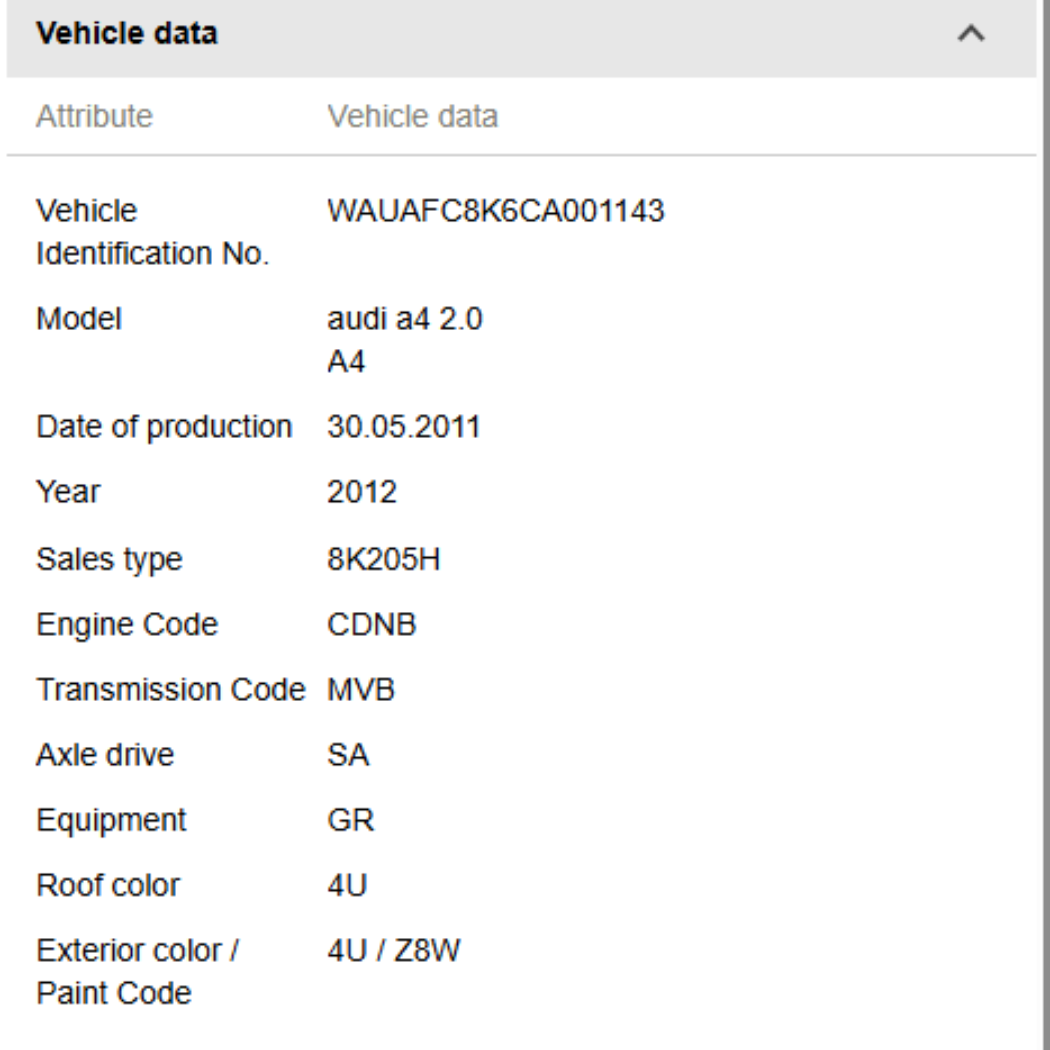Image resolution: width=1050 pixels, height=1050 pixels.
Task: Click the Equipment label
Action: (x=111, y=821)
